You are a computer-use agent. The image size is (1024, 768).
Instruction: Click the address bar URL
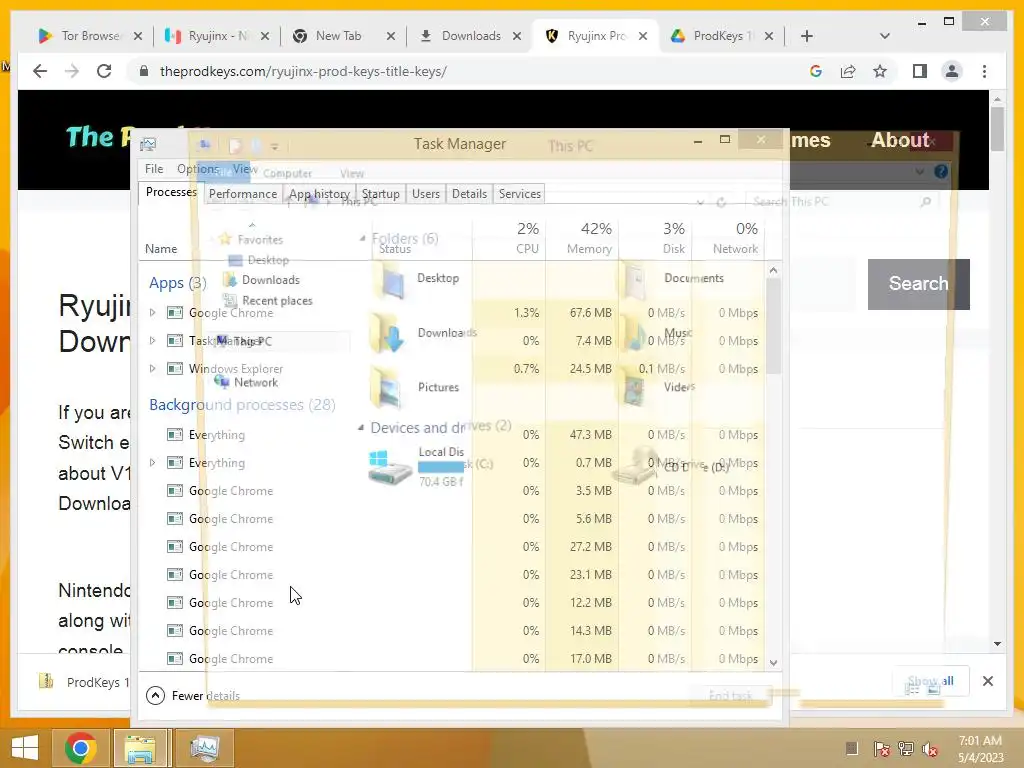click(304, 71)
